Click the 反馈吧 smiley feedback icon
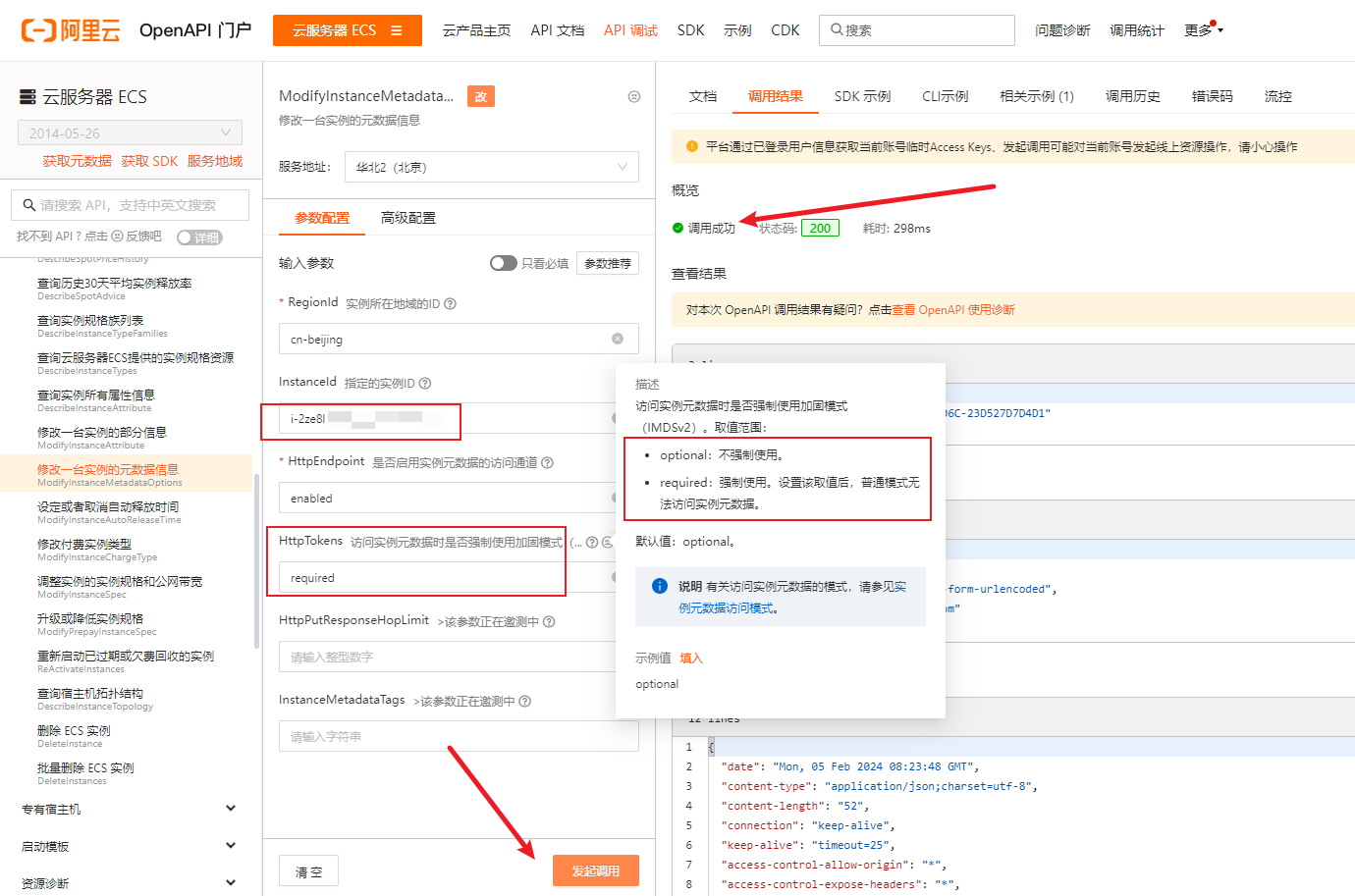 tap(118, 237)
